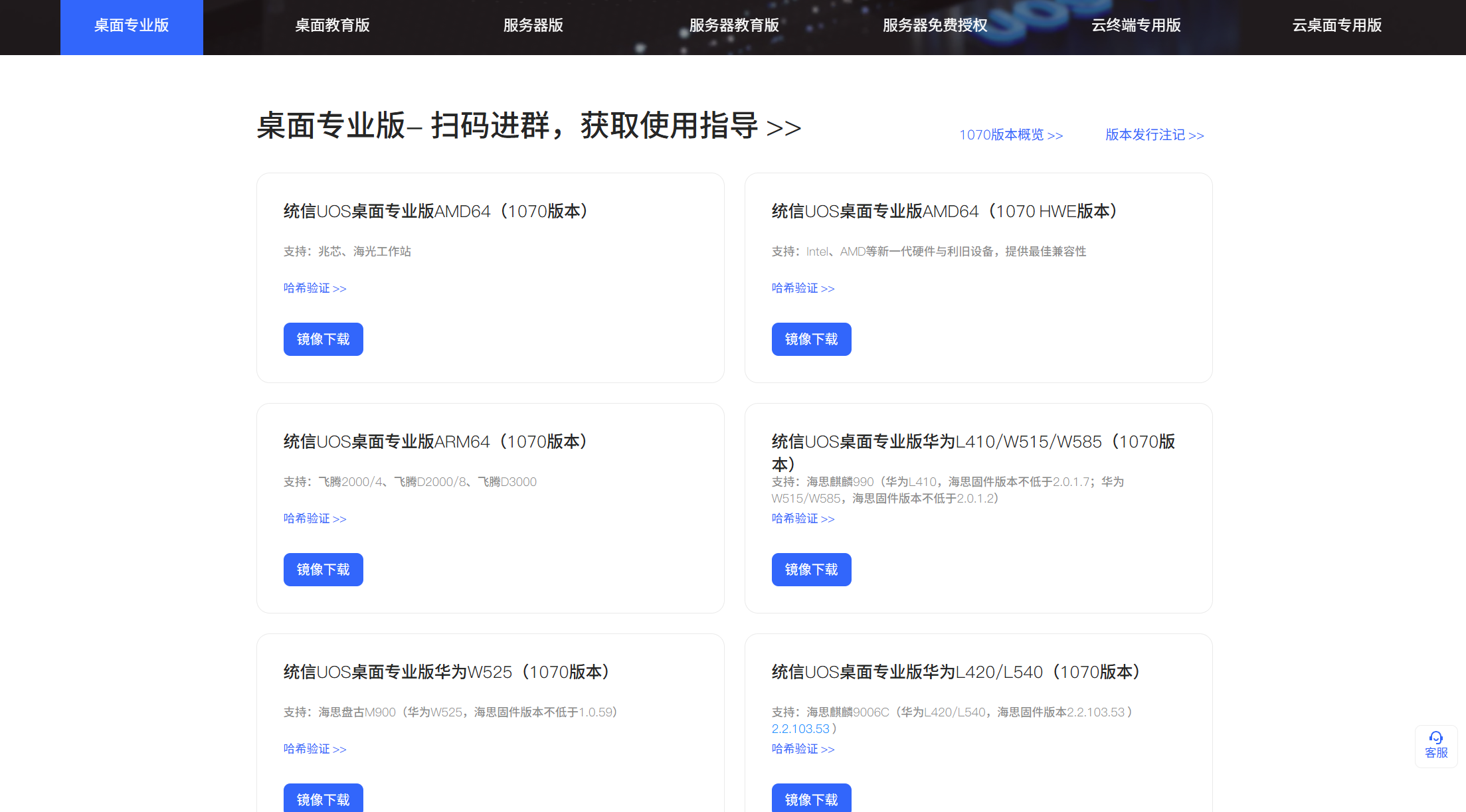This screenshot has width=1466, height=812.
Task: Download image for 华为L410/W515/W585
Action: coord(812,570)
